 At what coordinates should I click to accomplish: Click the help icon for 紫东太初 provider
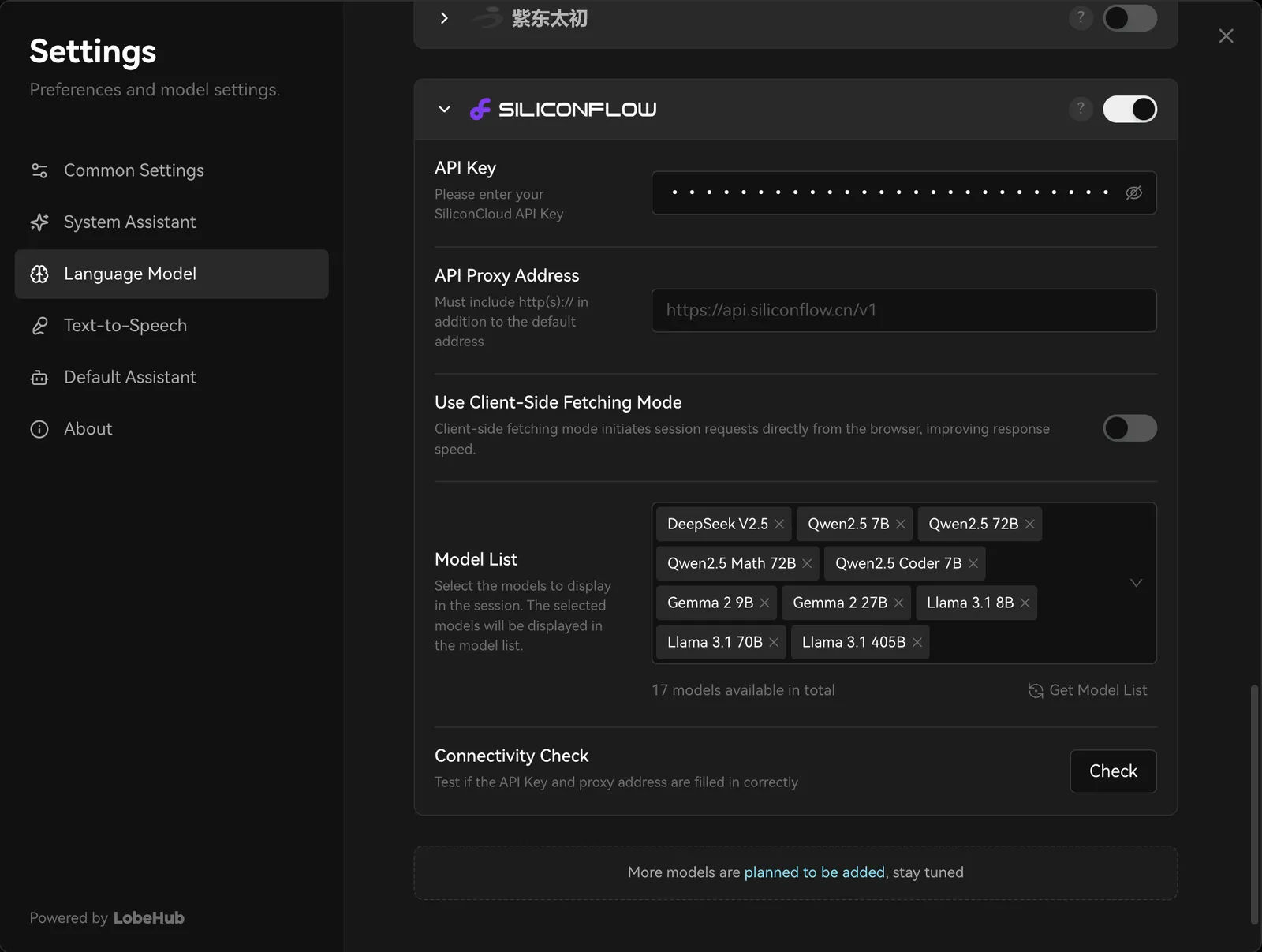(1081, 17)
